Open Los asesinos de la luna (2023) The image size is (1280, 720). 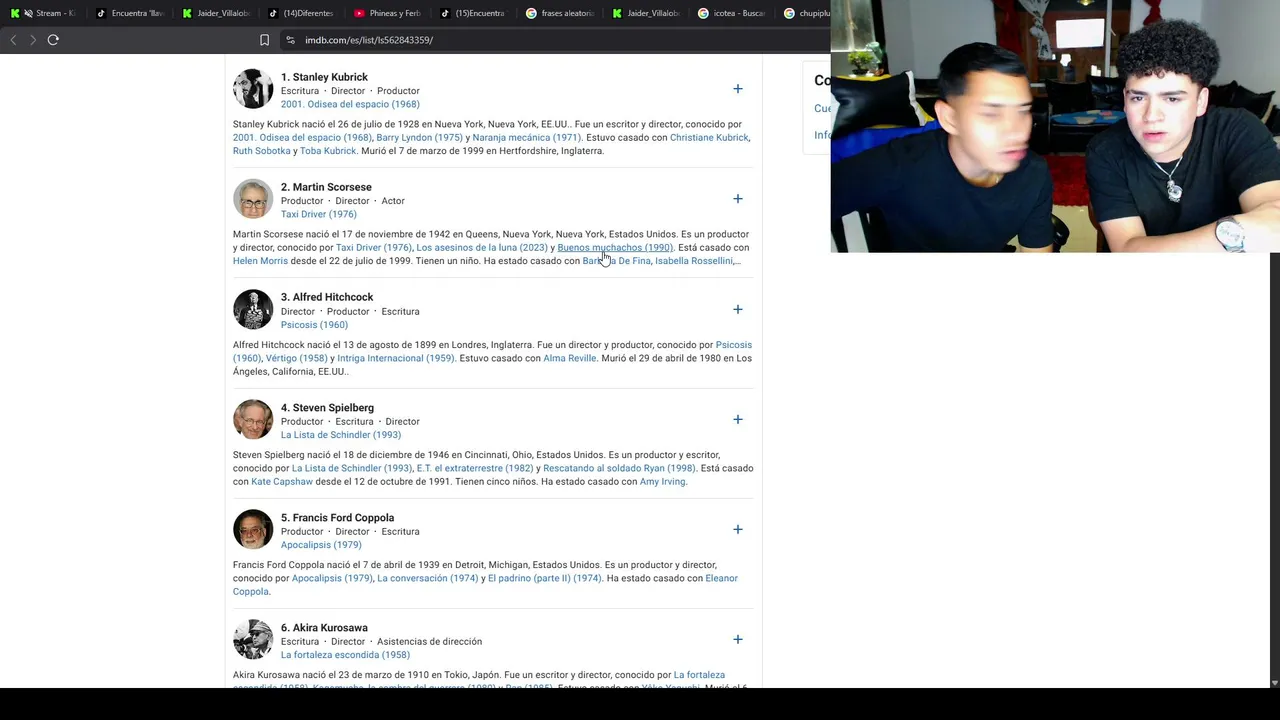482,248
